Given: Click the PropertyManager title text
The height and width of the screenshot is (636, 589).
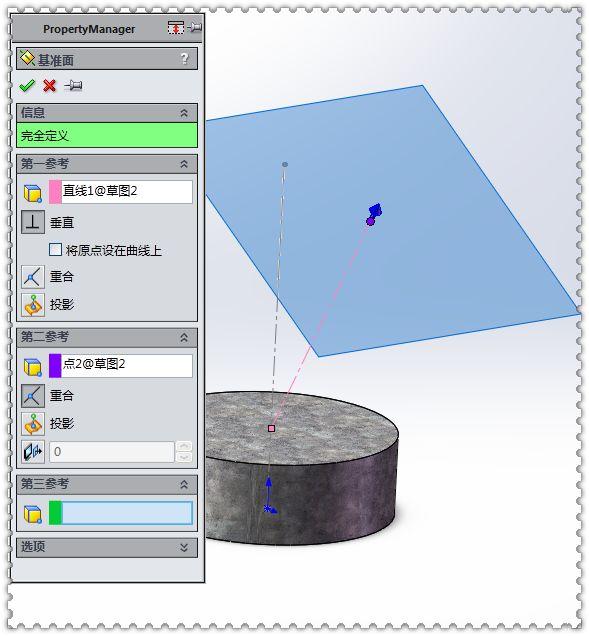Looking at the screenshot, I should 89,29.
